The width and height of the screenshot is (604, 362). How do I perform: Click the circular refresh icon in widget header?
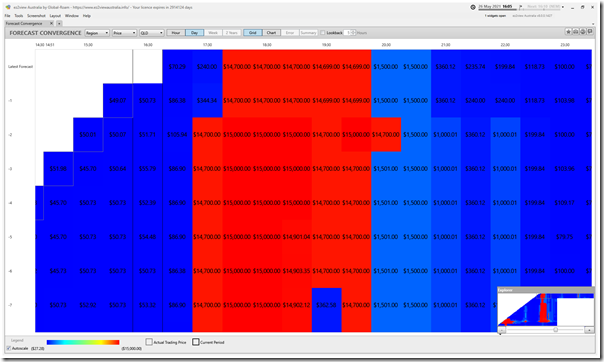(583, 32)
